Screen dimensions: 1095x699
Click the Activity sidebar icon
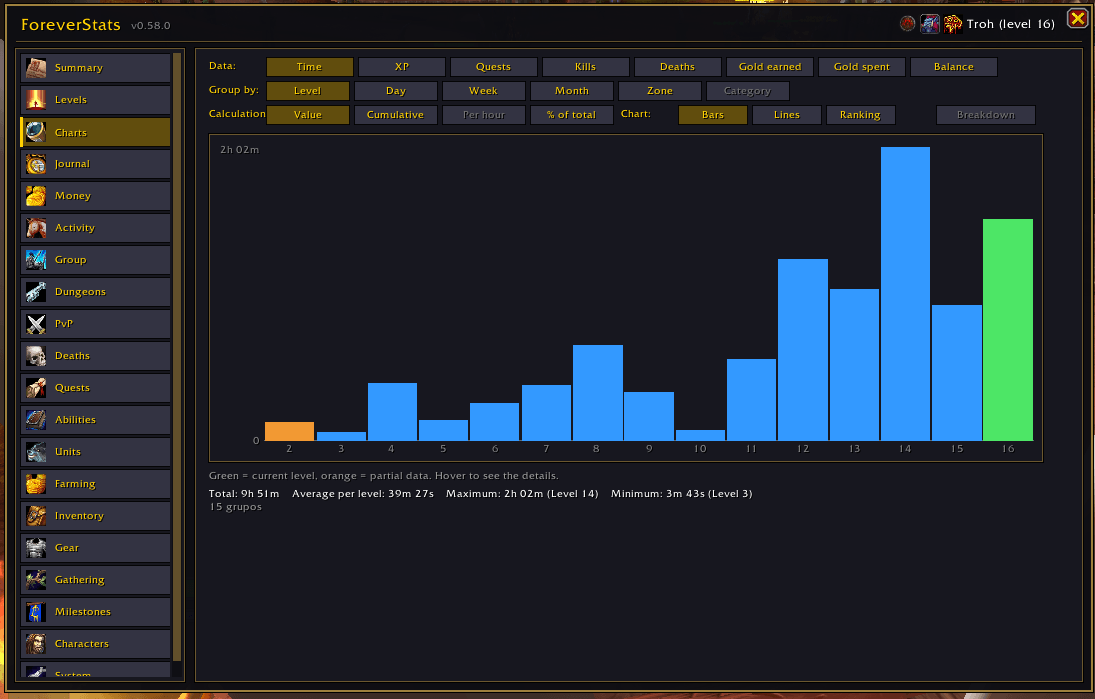(36, 228)
